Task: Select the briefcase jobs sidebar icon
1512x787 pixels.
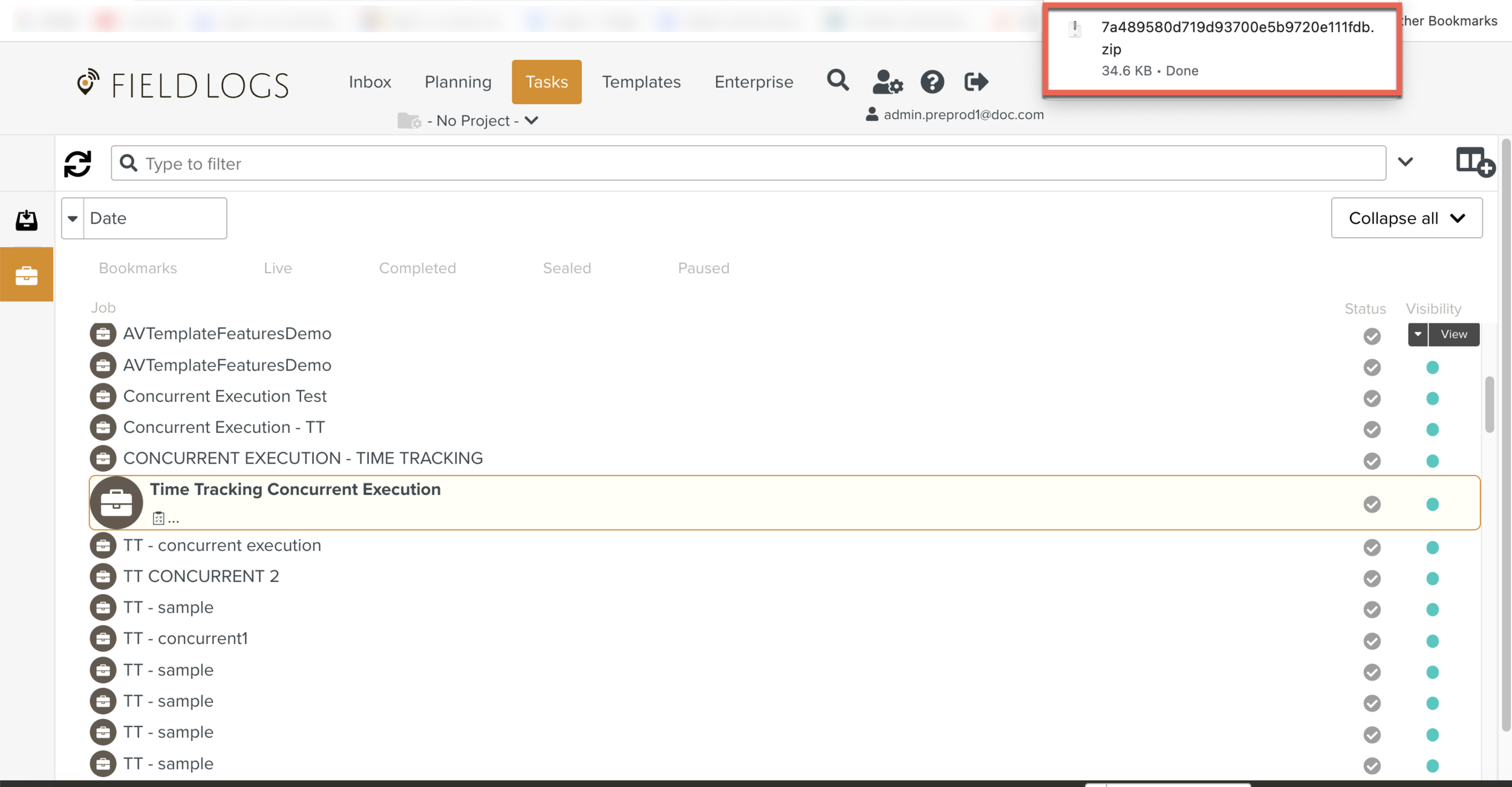Action: [x=27, y=275]
